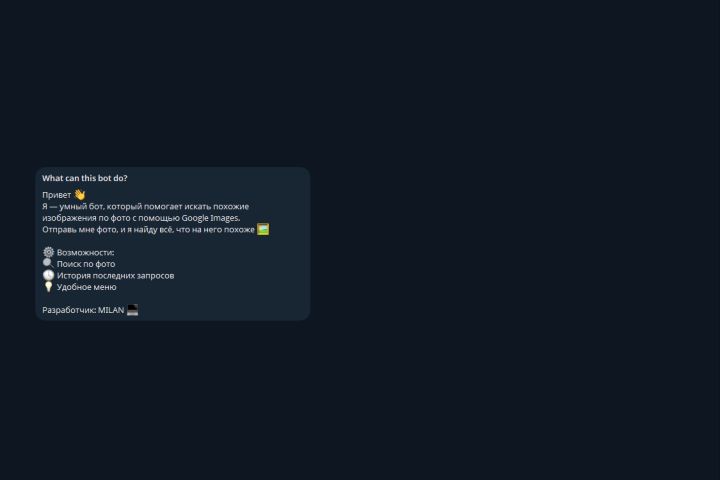Image resolution: width=720 pixels, height=480 pixels.
Task: Click the 'What can this bot do?' heading
Action: [x=85, y=178]
